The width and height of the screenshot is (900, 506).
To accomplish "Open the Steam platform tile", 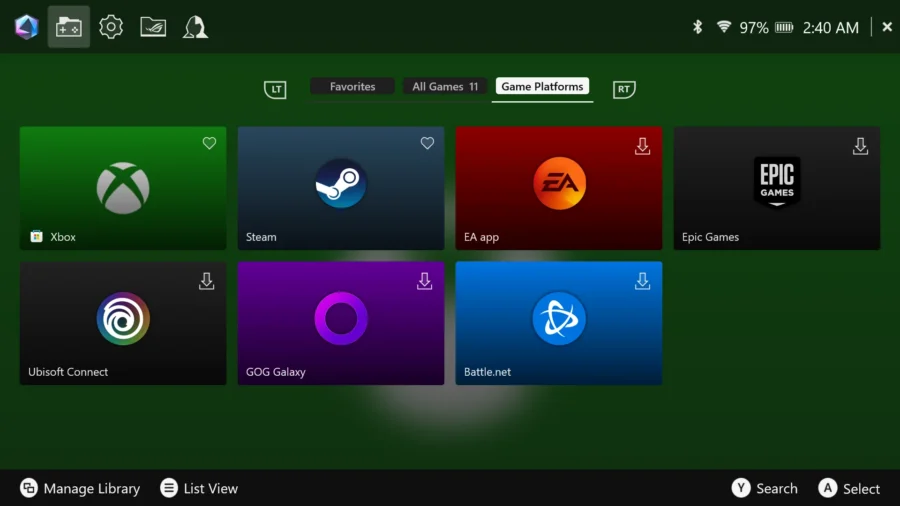I will point(341,188).
